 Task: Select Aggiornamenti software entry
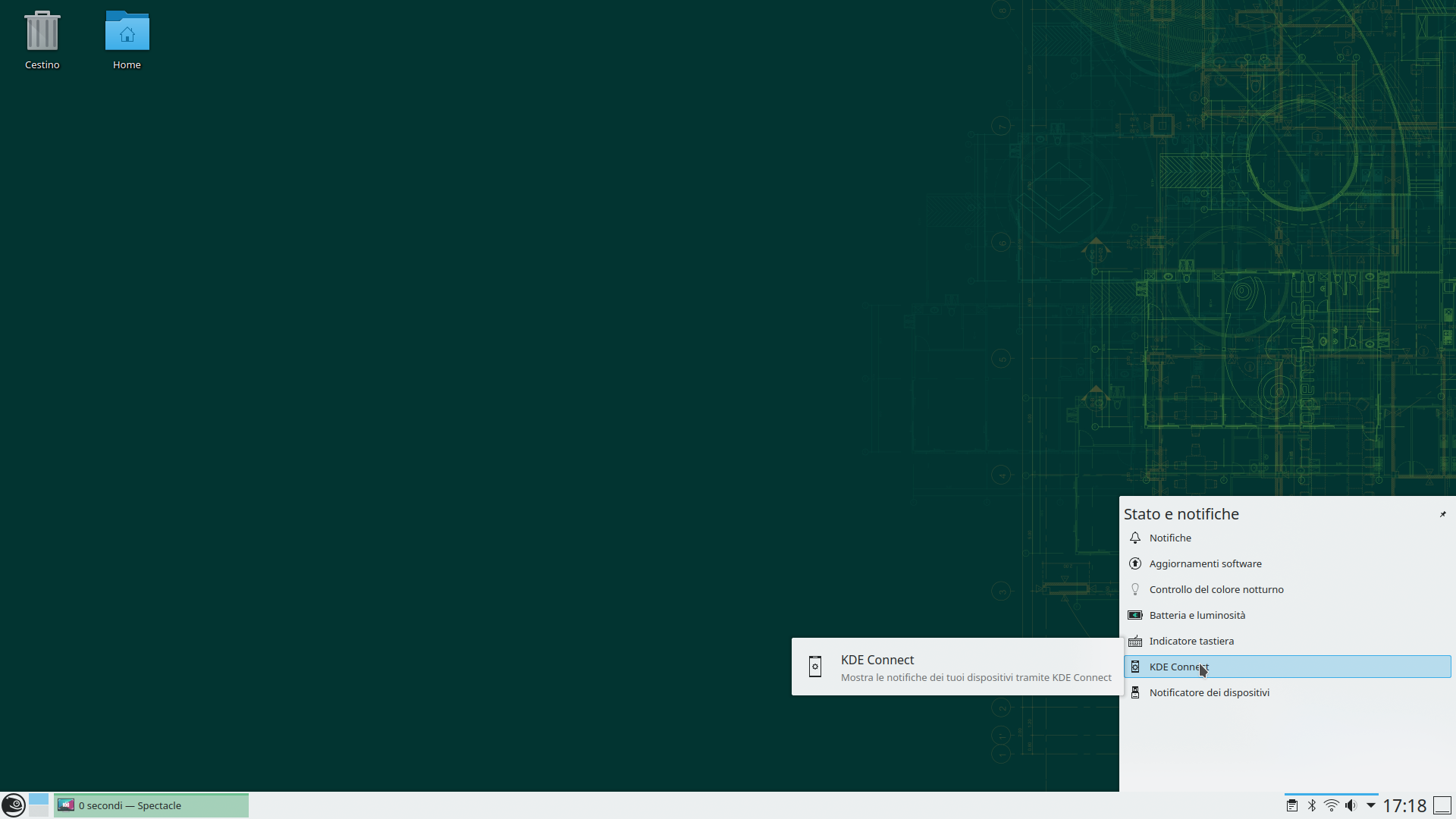tap(1205, 563)
